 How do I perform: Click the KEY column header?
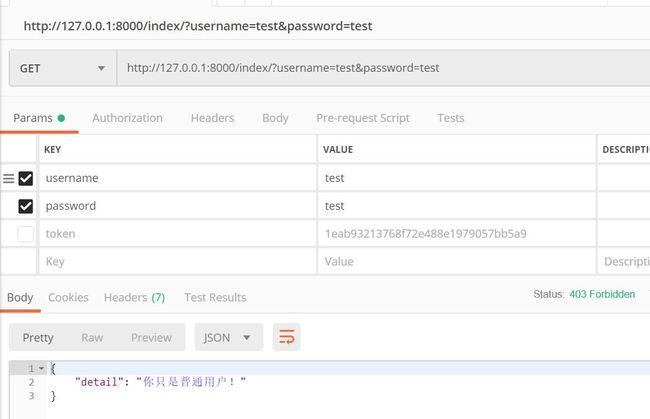pyautogui.click(x=53, y=150)
